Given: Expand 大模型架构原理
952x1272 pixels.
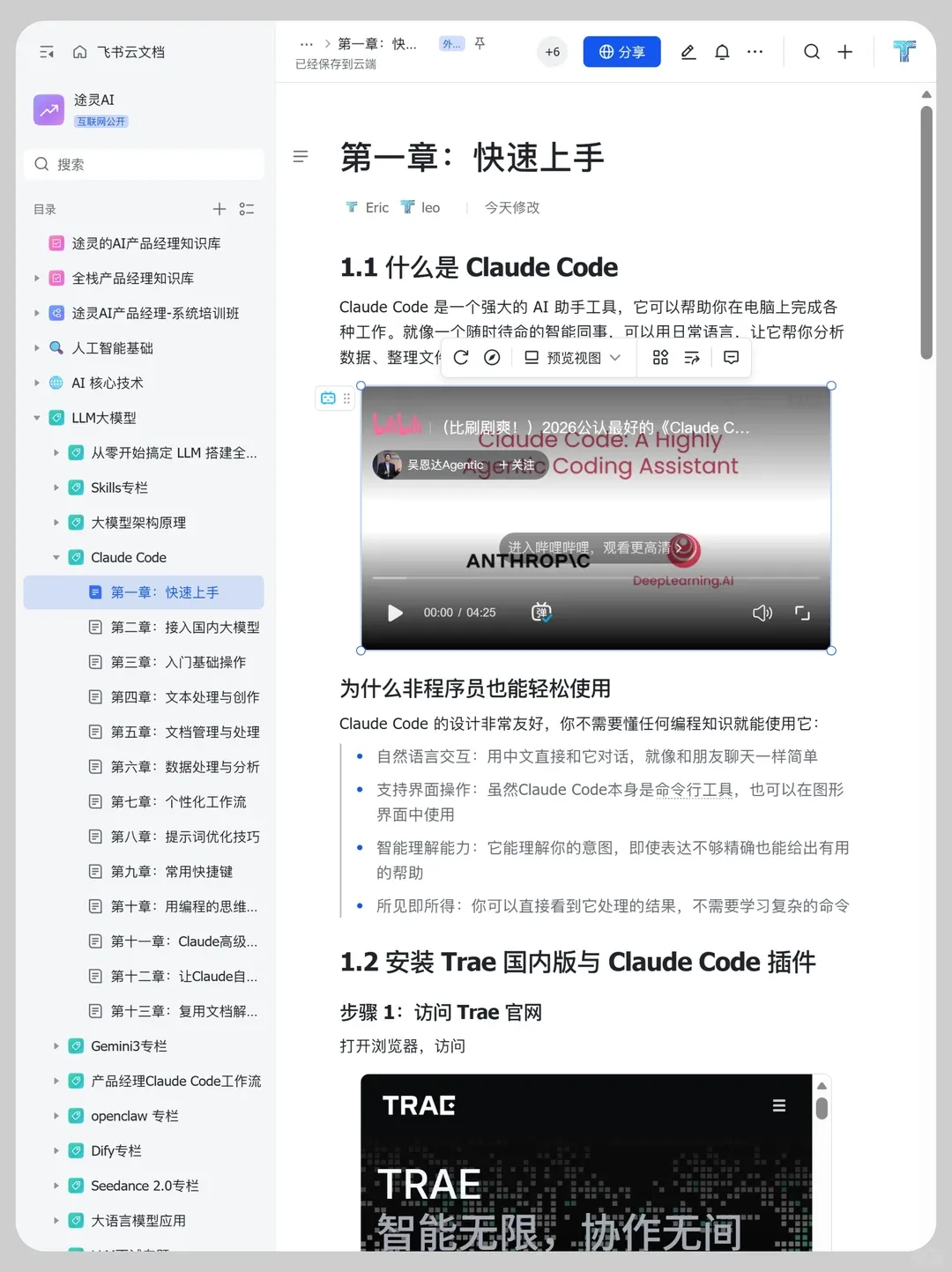Looking at the screenshot, I should [x=56, y=523].
